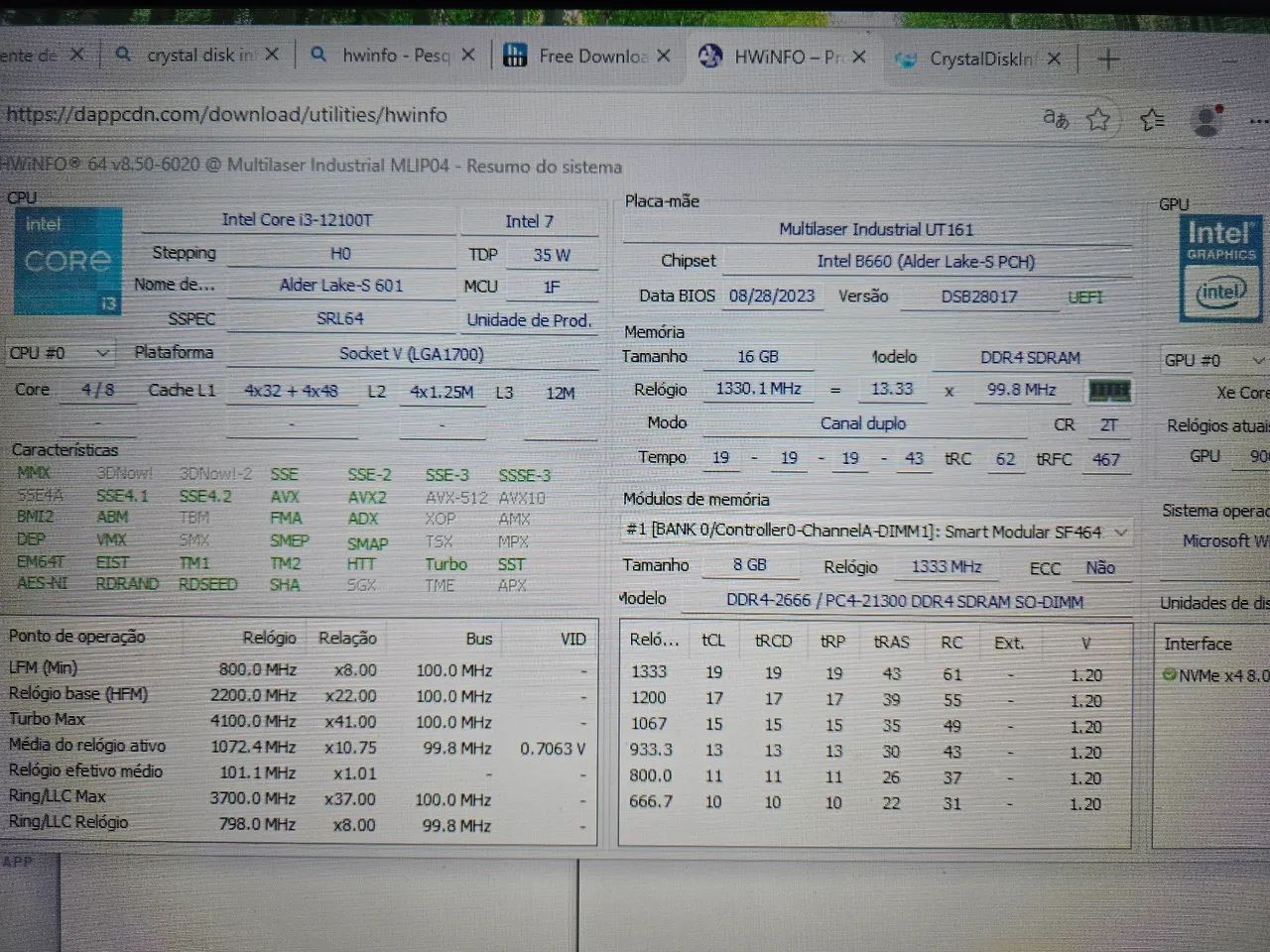Click the tRCD column header
Image resolution: width=1270 pixels, height=952 pixels.
tap(773, 642)
